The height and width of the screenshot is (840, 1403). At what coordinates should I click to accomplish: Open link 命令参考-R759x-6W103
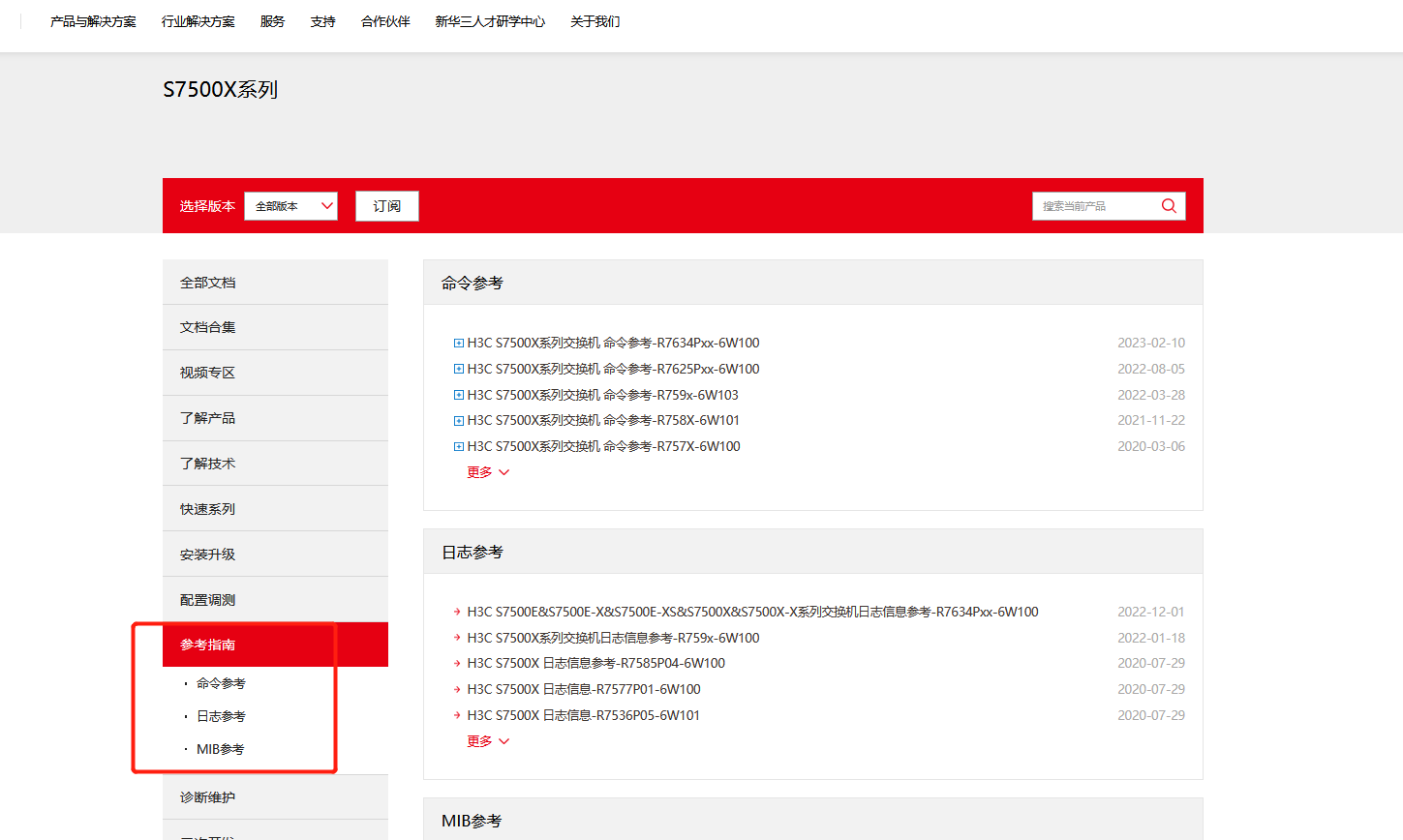602,395
